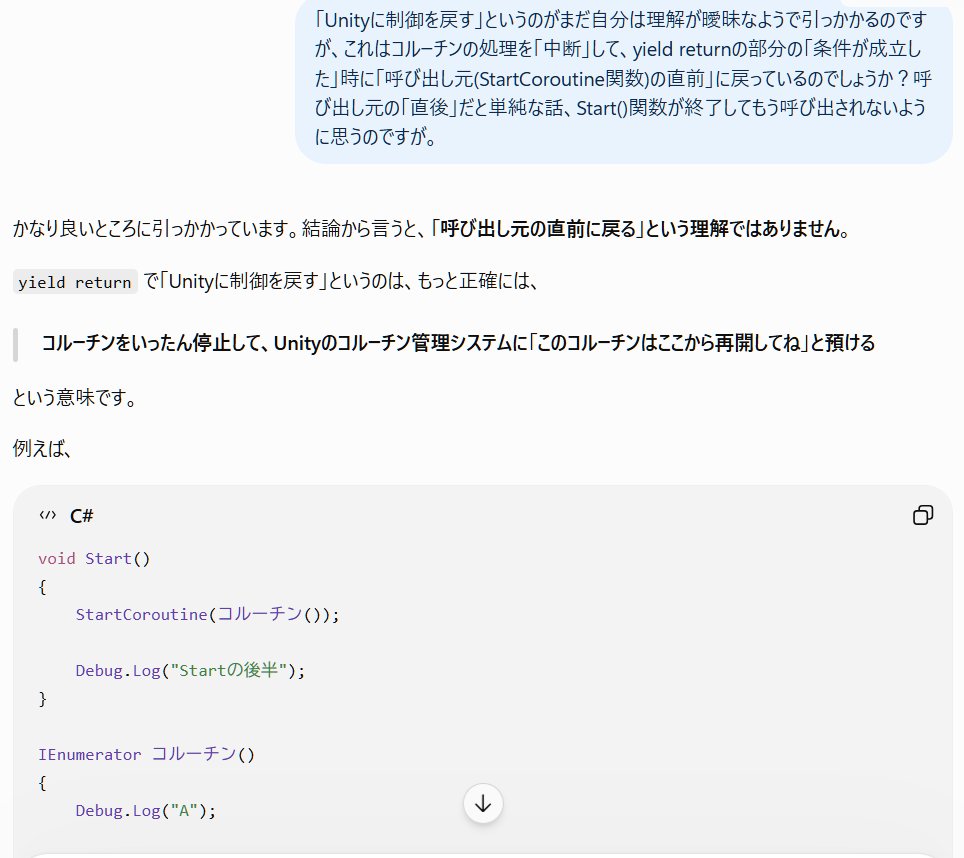This screenshot has width=964, height=858.
Task: Click the code icon beside C# label
Action: (x=47, y=515)
